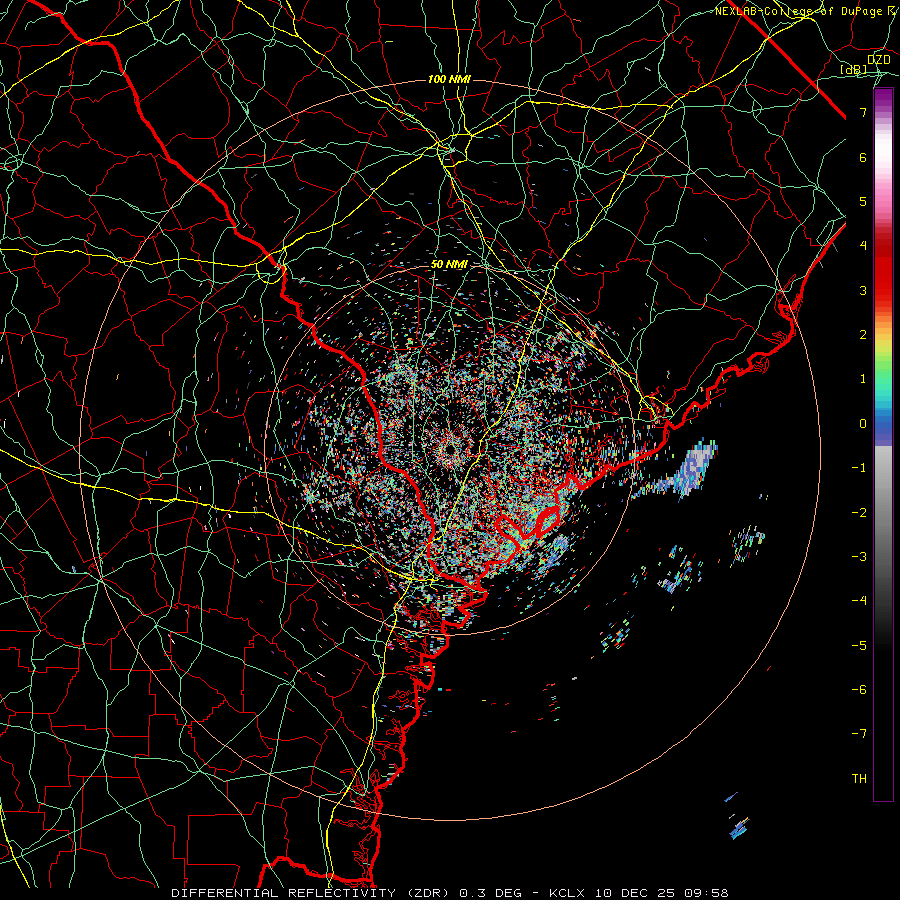Screen dimensions: 900x900
Task: Click the "100 NMI" range ring label
Action: coord(449,79)
